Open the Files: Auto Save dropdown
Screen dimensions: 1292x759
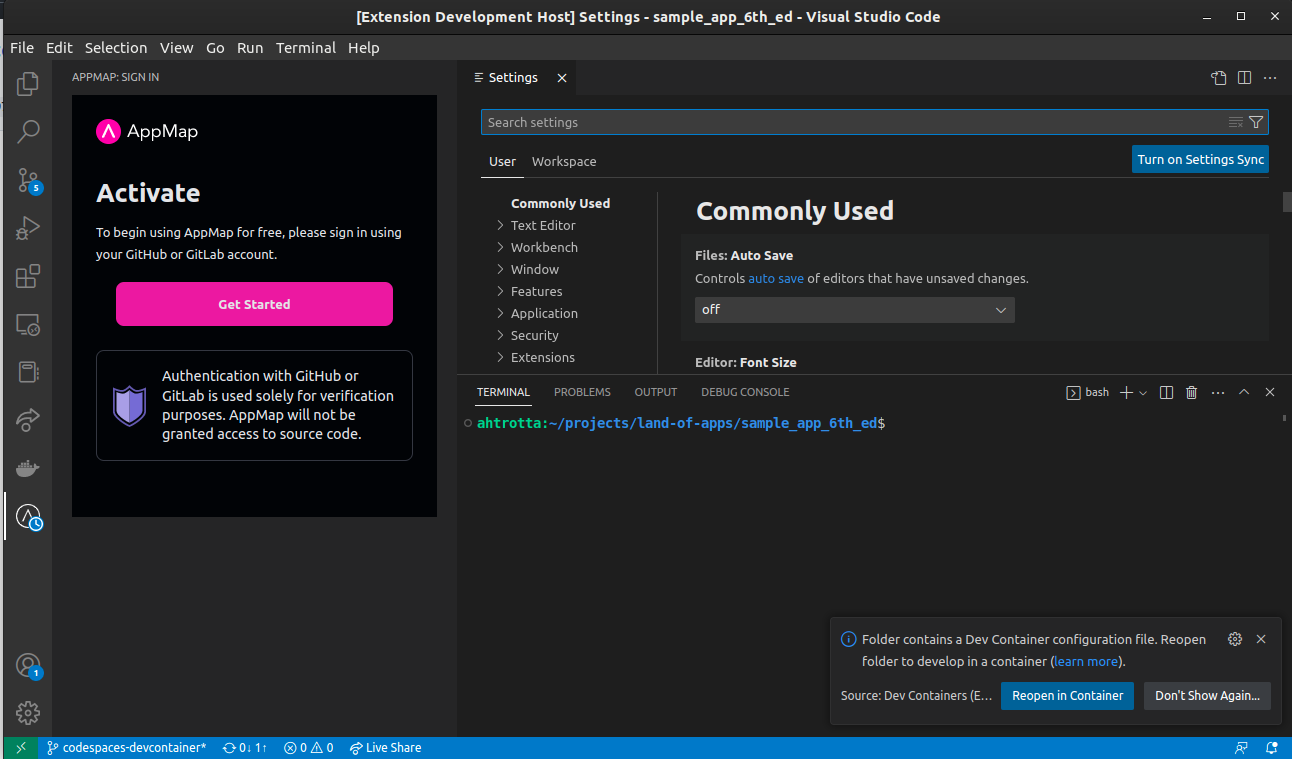coord(854,309)
